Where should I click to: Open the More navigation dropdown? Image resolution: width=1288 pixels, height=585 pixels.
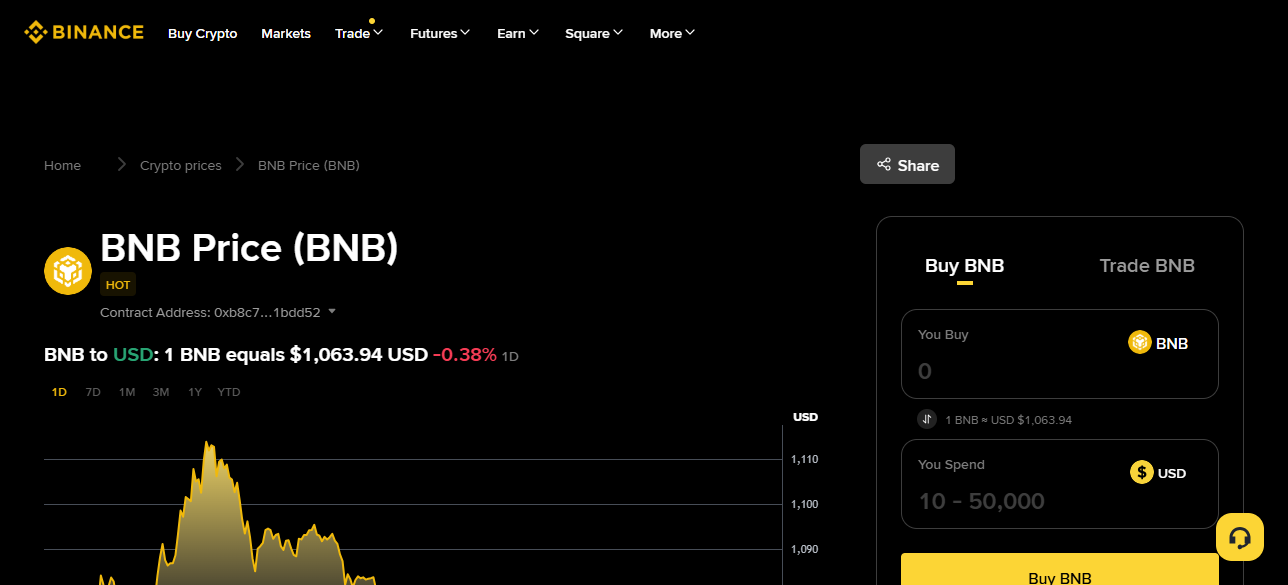click(672, 34)
